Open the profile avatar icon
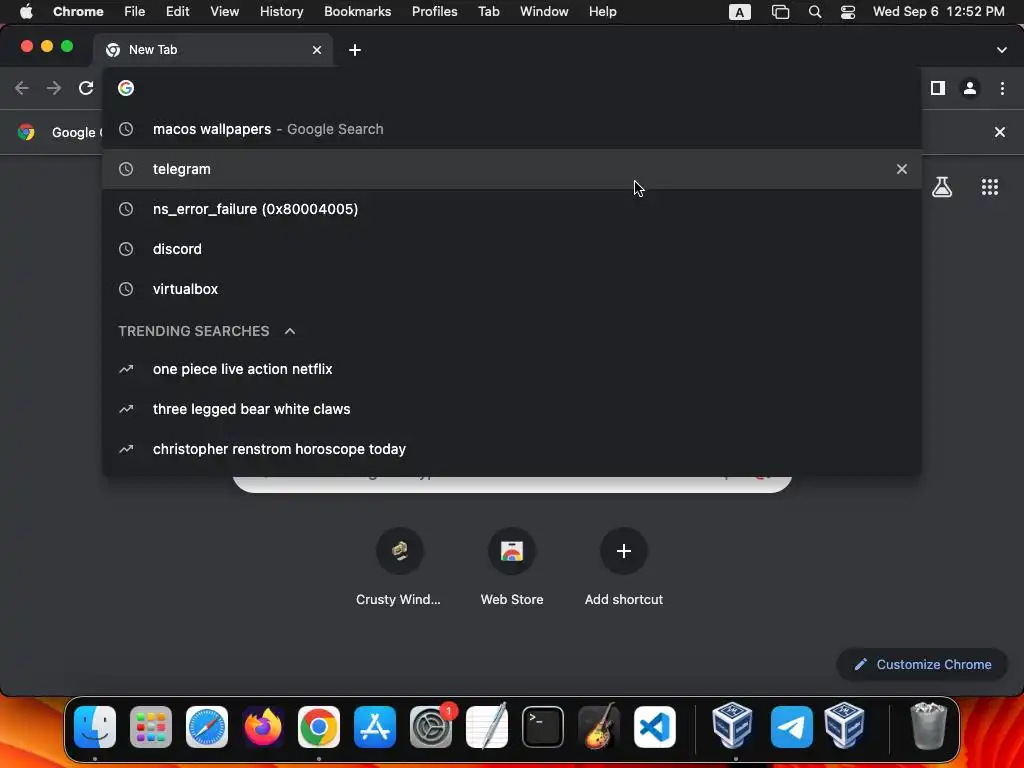Screen dimensions: 1024x768 pos(970,88)
